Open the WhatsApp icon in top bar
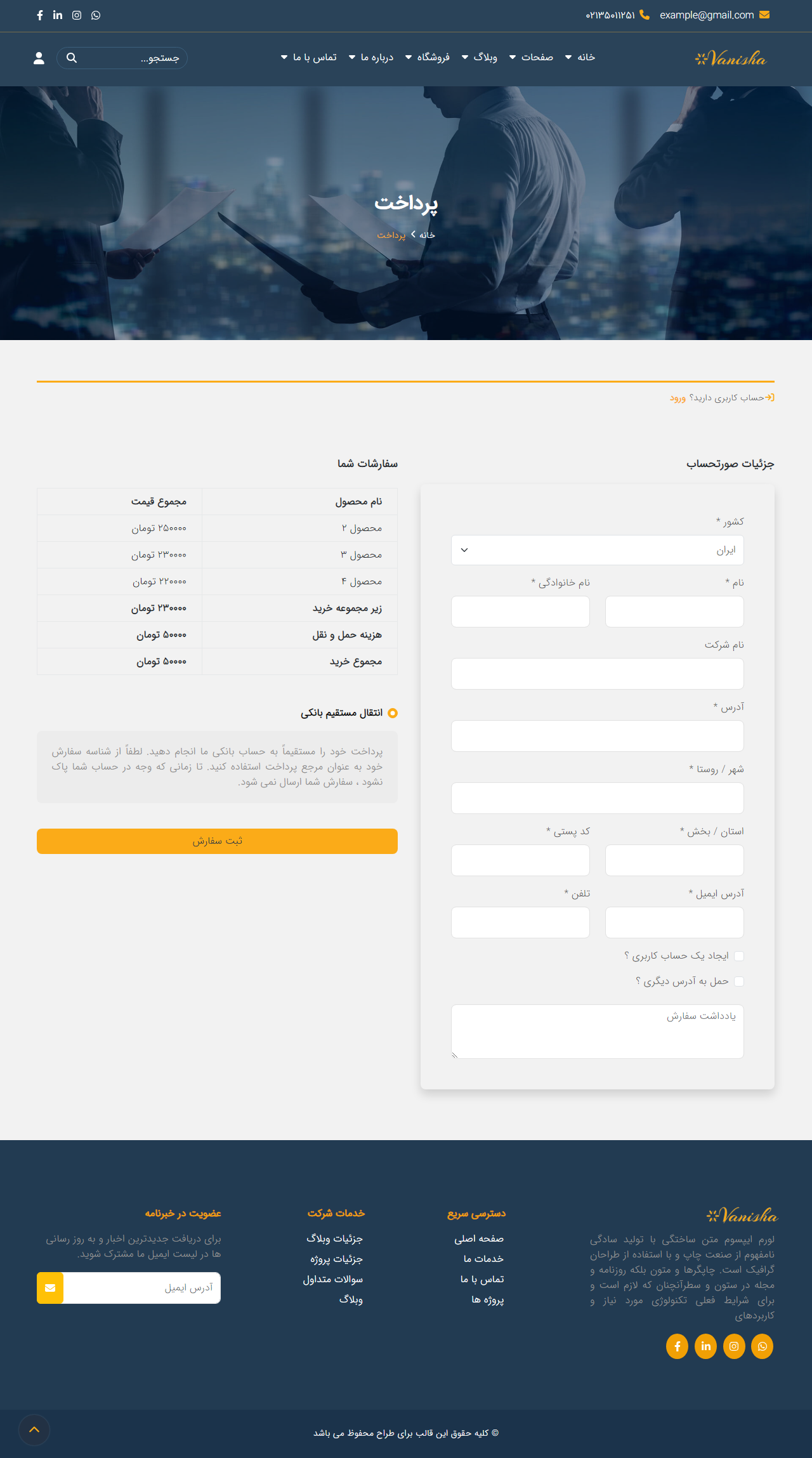 (96, 15)
